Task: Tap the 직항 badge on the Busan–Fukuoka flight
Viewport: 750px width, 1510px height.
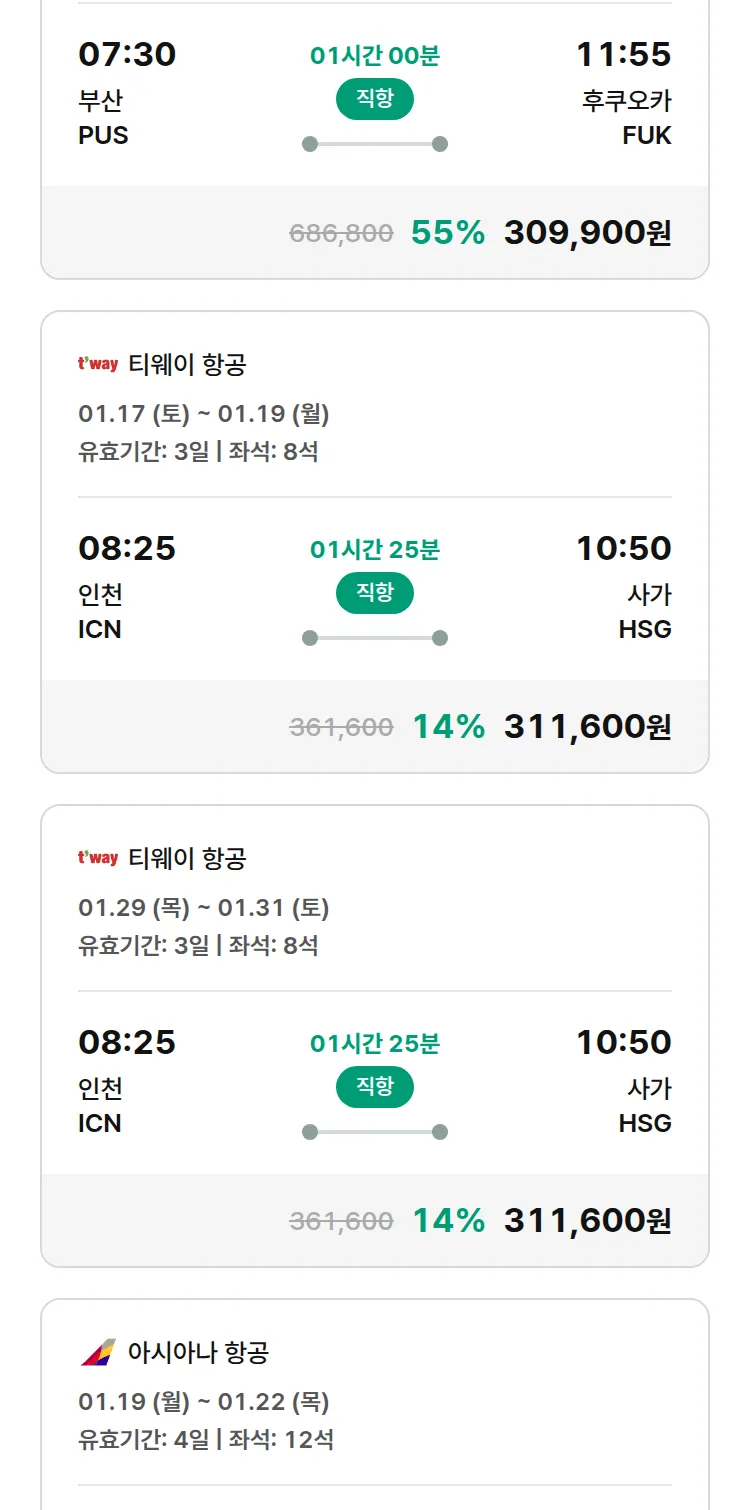Action: (375, 99)
